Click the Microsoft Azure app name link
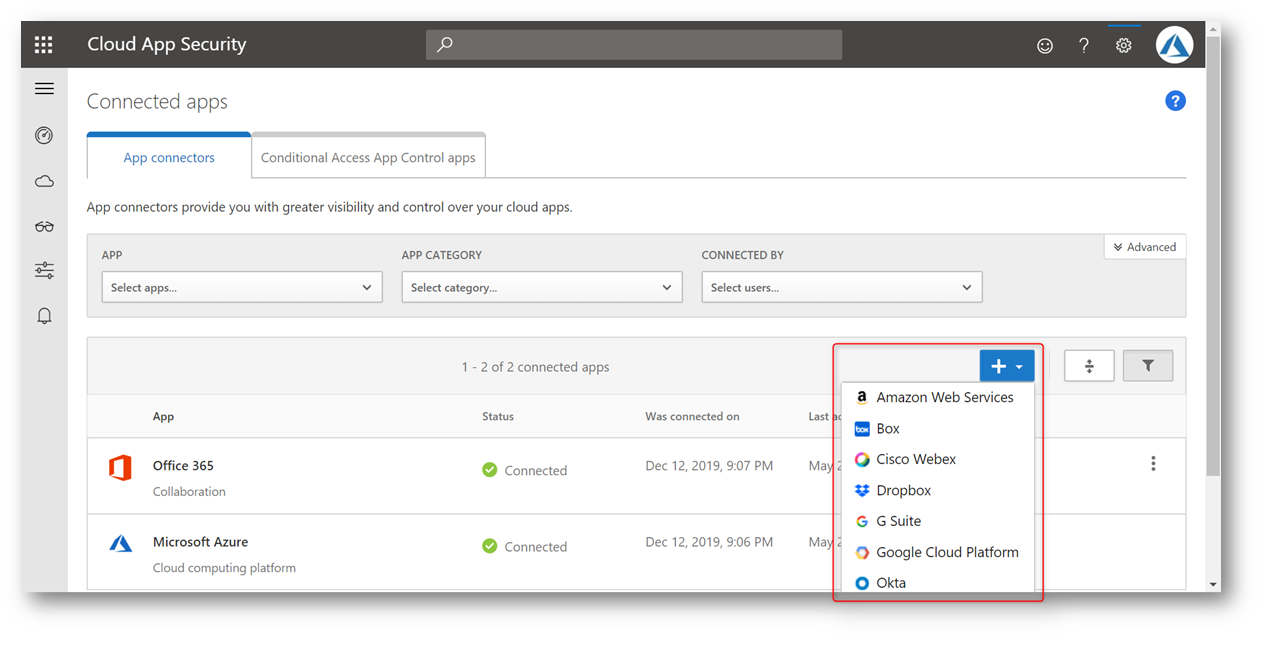 [x=200, y=541]
